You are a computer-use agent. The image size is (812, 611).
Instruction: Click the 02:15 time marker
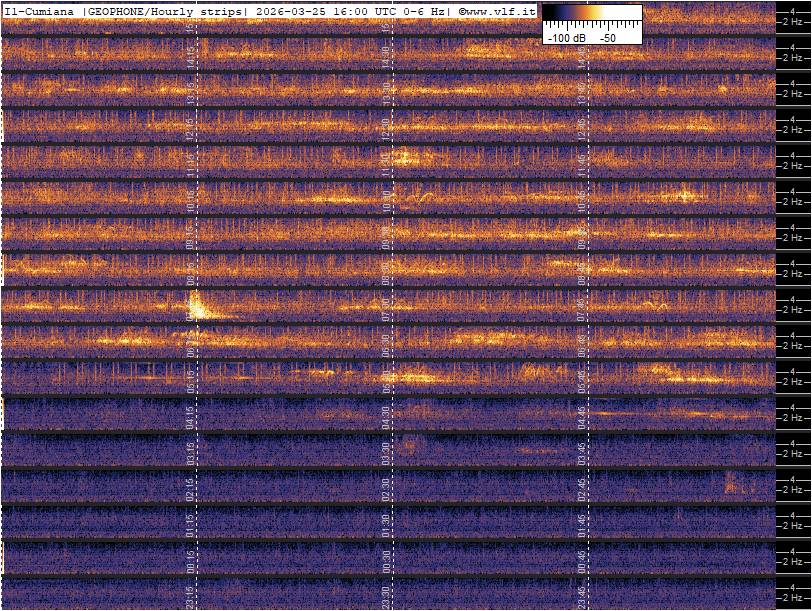pyautogui.click(x=190, y=489)
